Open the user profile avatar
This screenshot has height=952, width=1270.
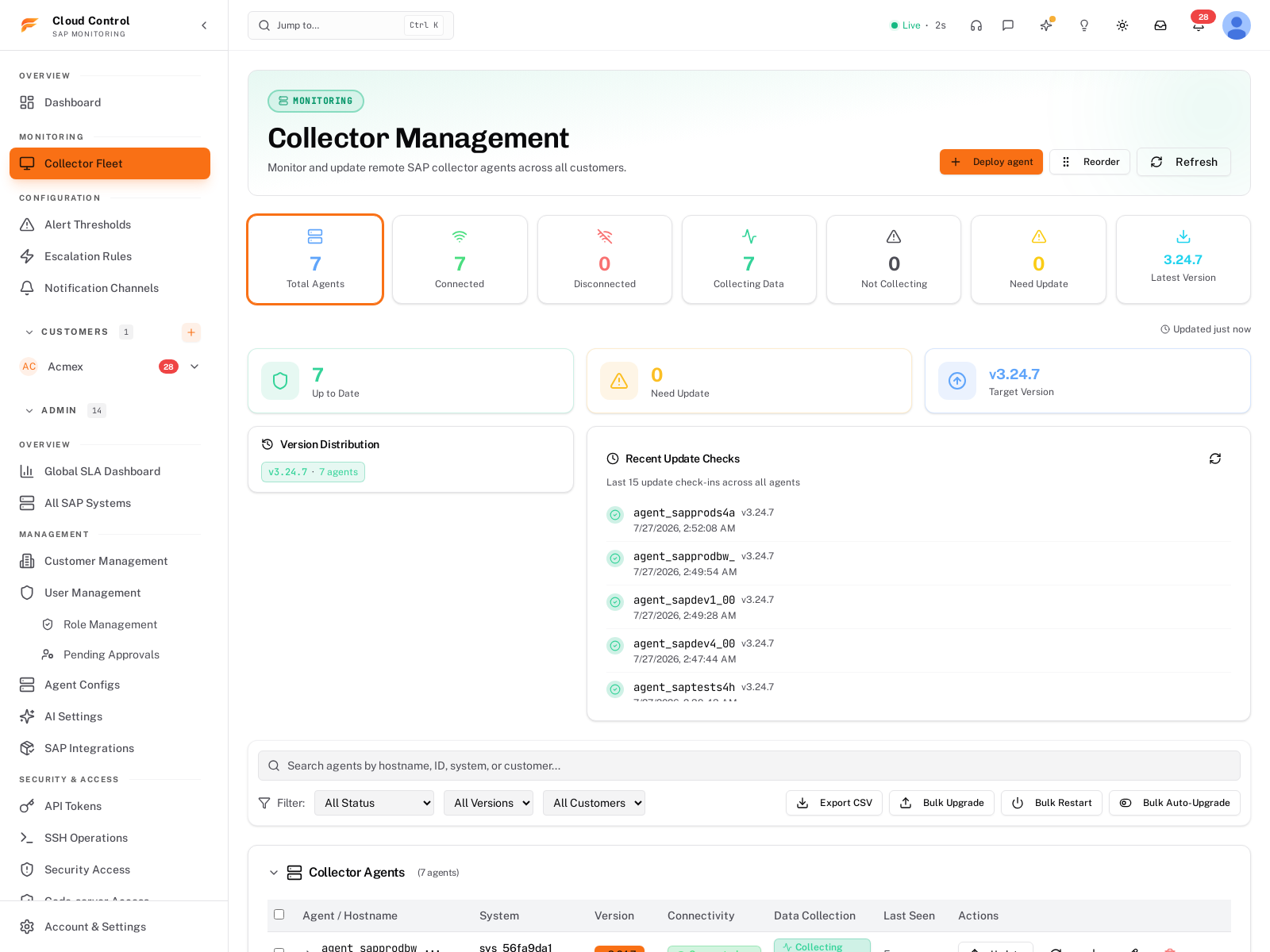pyautogui.click(x=1237, y=25)
